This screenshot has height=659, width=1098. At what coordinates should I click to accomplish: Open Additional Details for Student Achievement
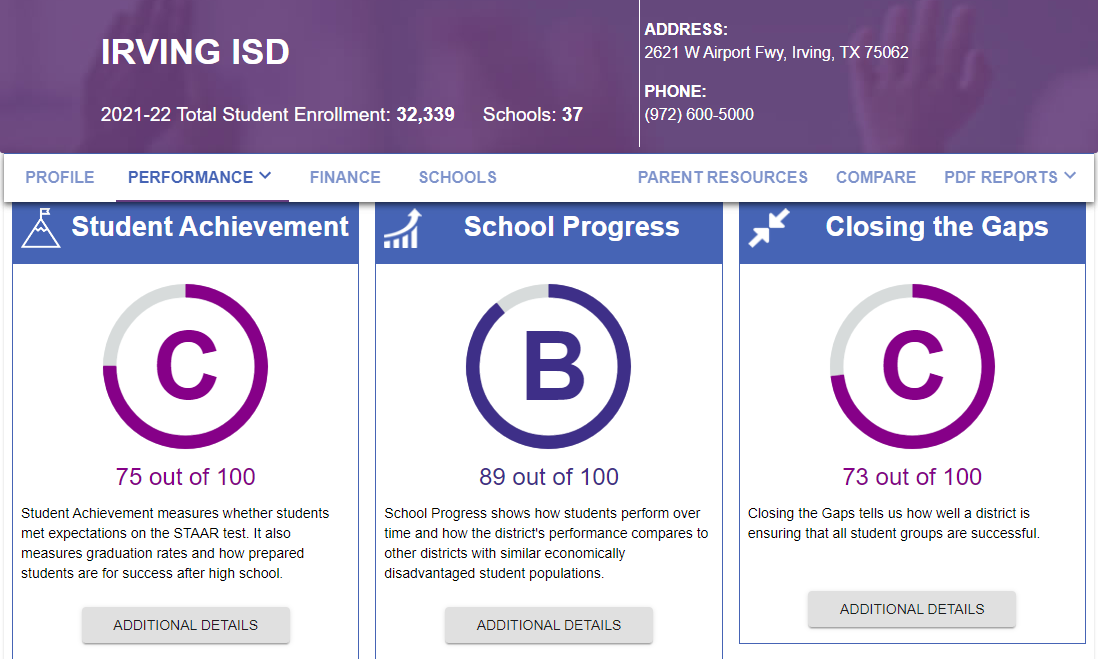coord(186,625)
